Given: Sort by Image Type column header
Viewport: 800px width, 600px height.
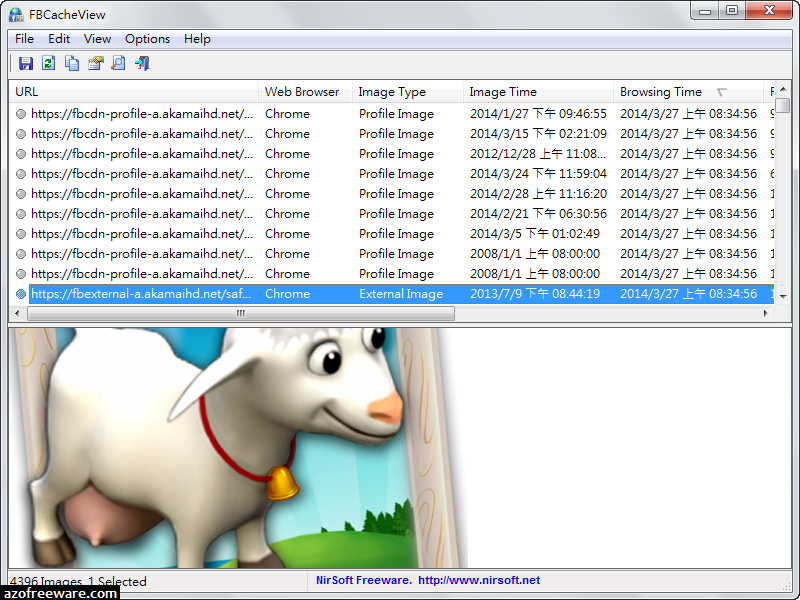Looking at the screenshot, I should (408, 92).
